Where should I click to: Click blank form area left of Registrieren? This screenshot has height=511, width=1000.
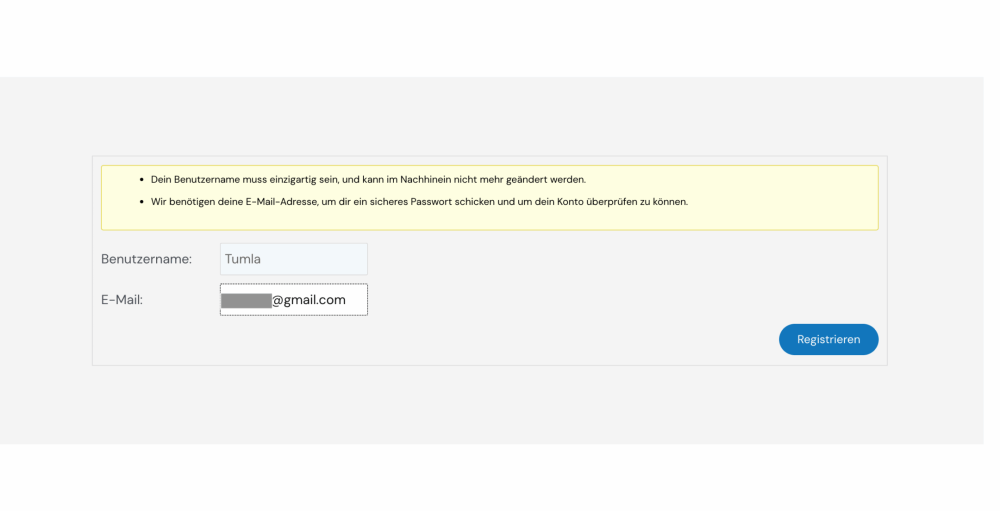[500, 340]
